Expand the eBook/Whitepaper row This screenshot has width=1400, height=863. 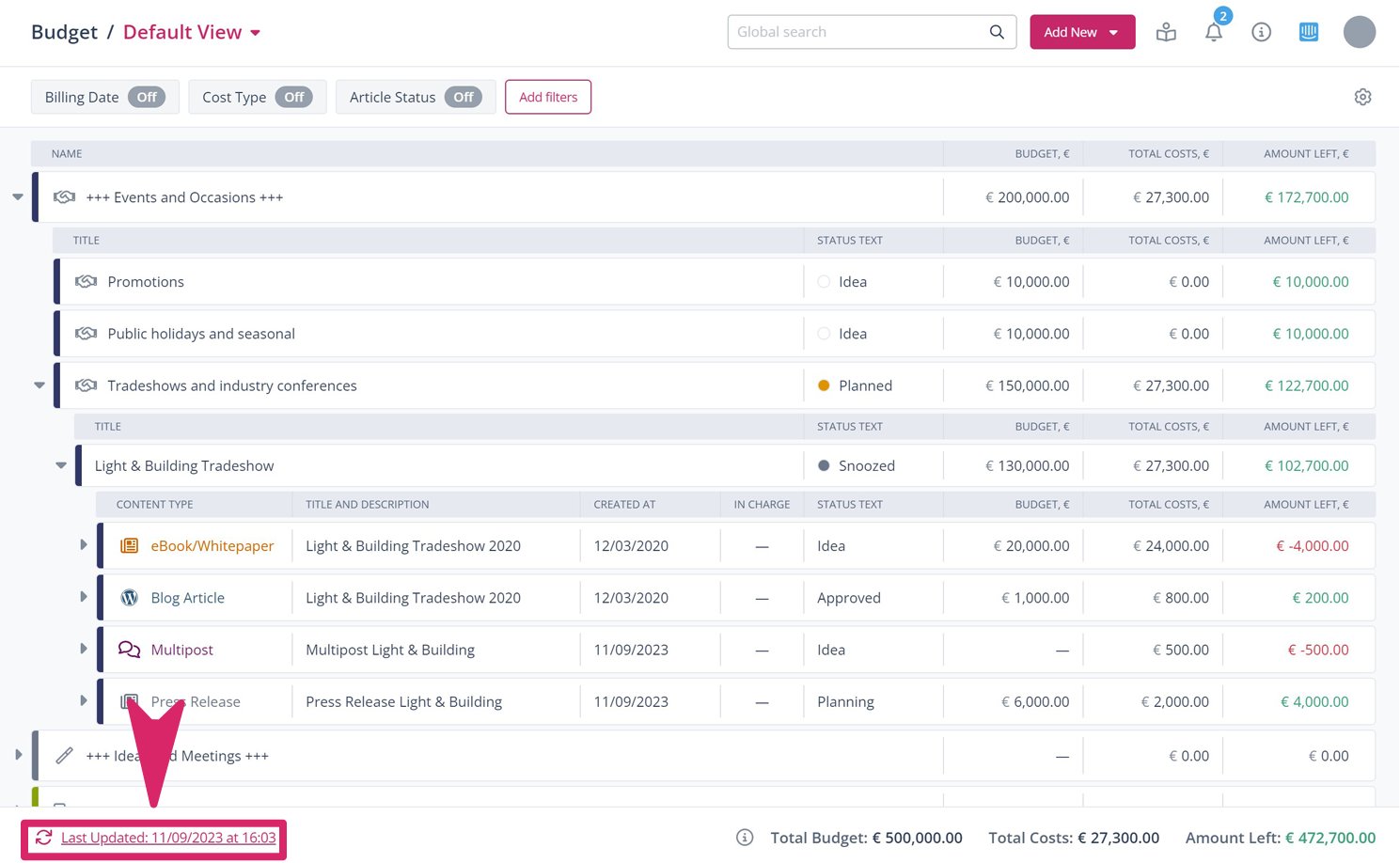pos(83,545)
